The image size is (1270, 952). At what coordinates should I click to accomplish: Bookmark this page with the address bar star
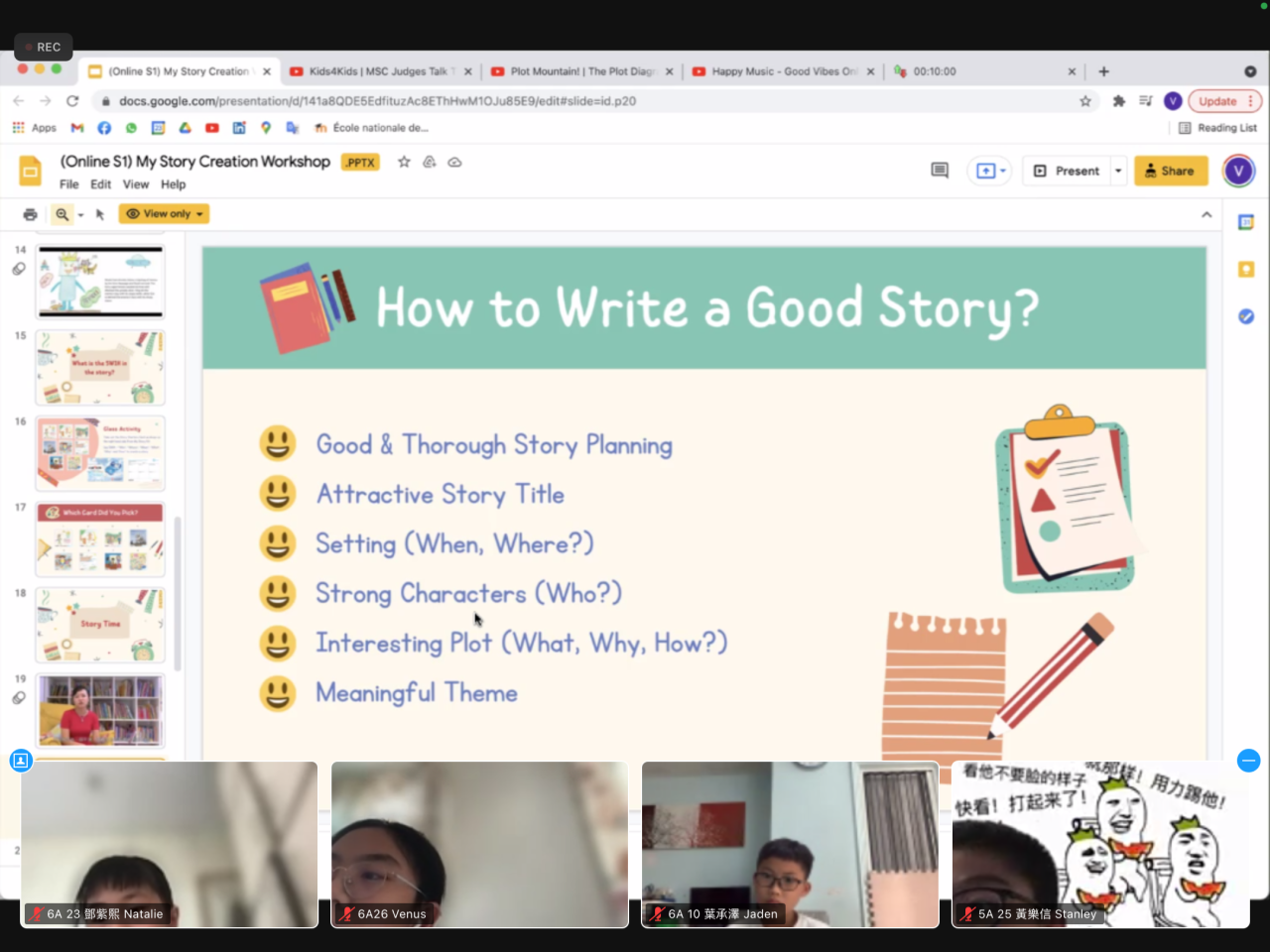pos(1085,101)
